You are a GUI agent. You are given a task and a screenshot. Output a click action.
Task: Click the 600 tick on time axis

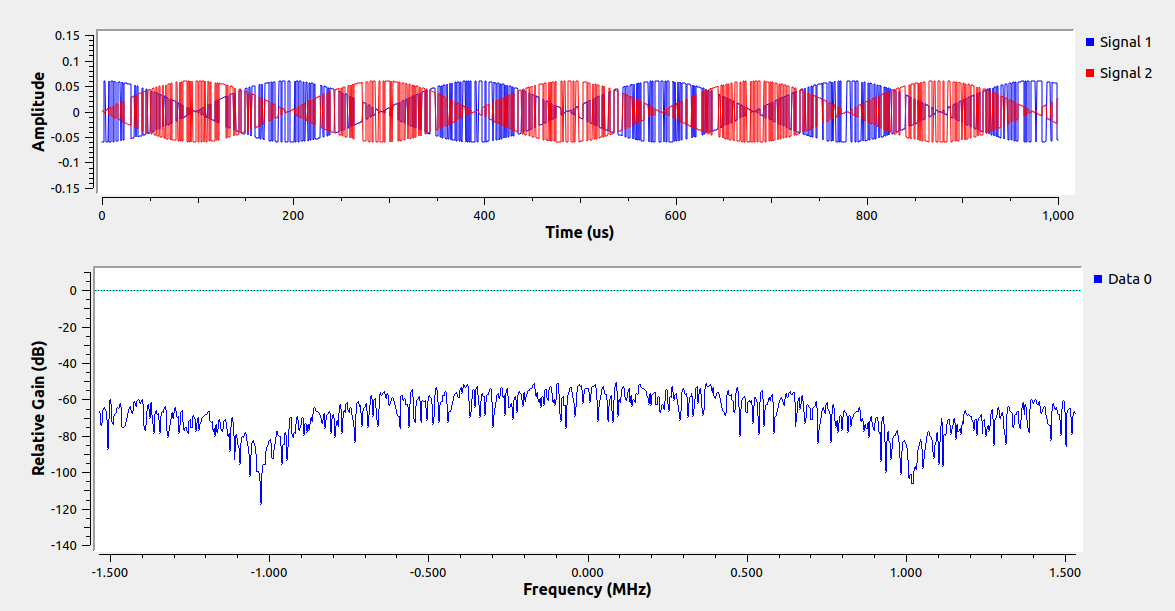pos(675,216)
